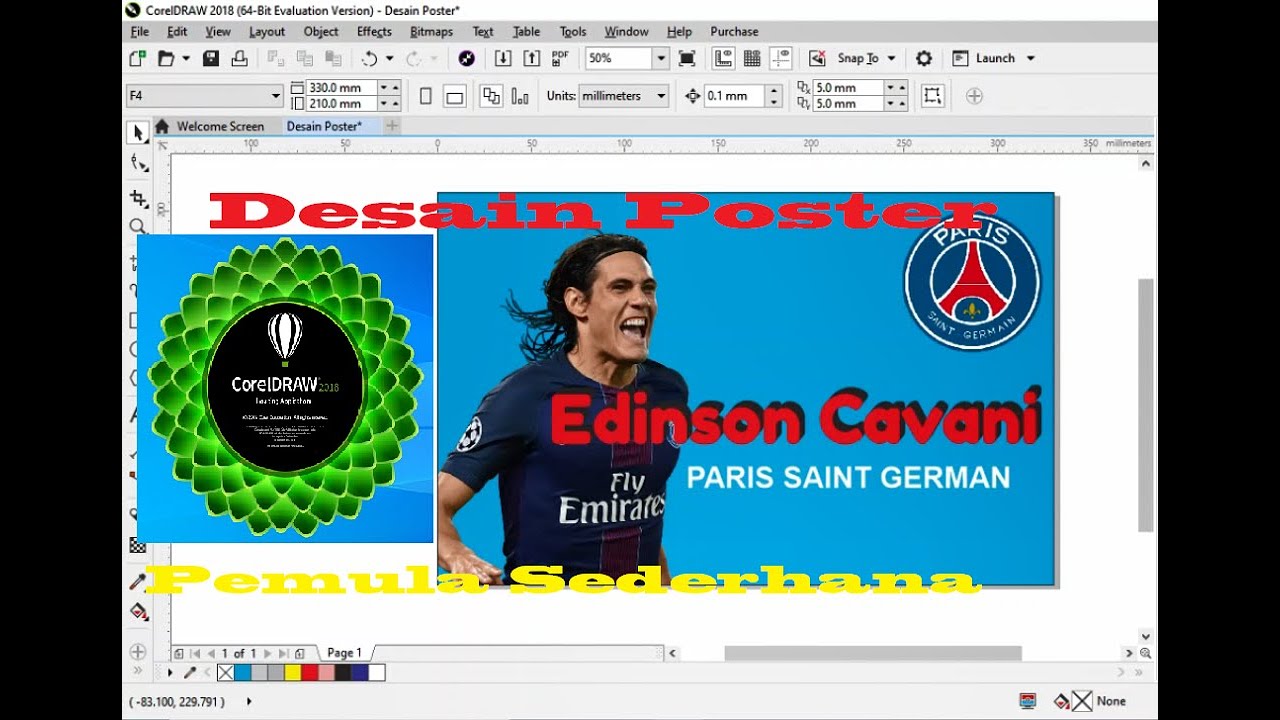1280x720 pixels.
Task: Pick the yellow swatch in the color palette
Action: (x=292, y=673)
